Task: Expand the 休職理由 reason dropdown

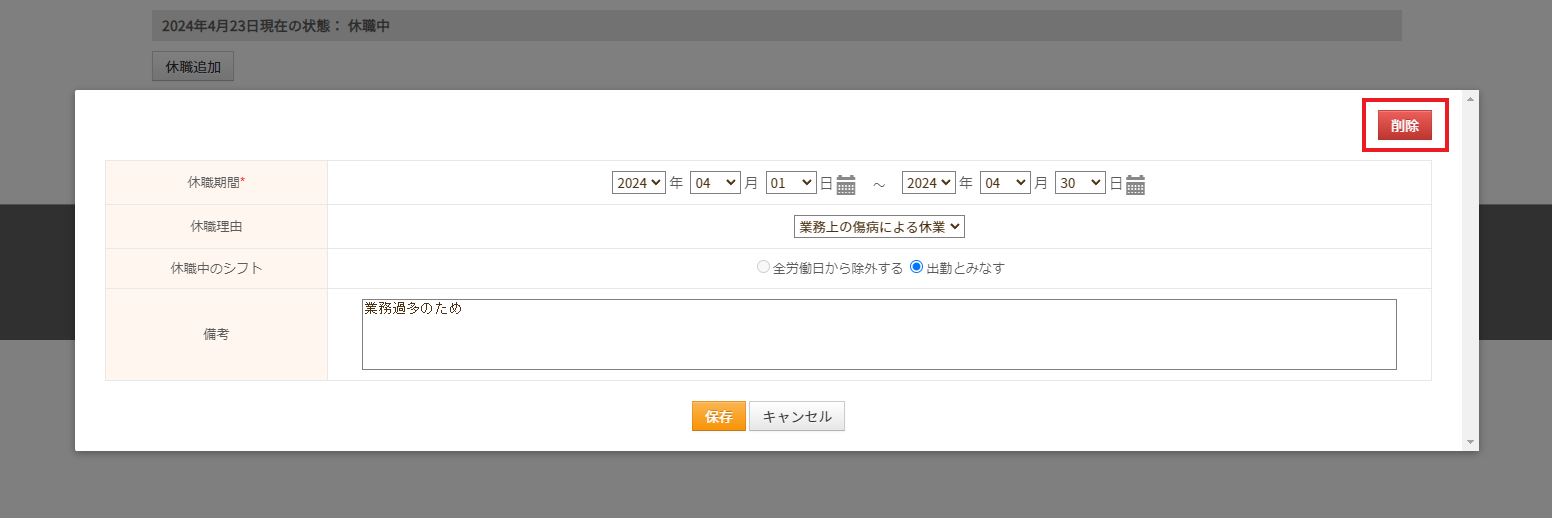Action: pyautogui.click(x=879, y=227)
